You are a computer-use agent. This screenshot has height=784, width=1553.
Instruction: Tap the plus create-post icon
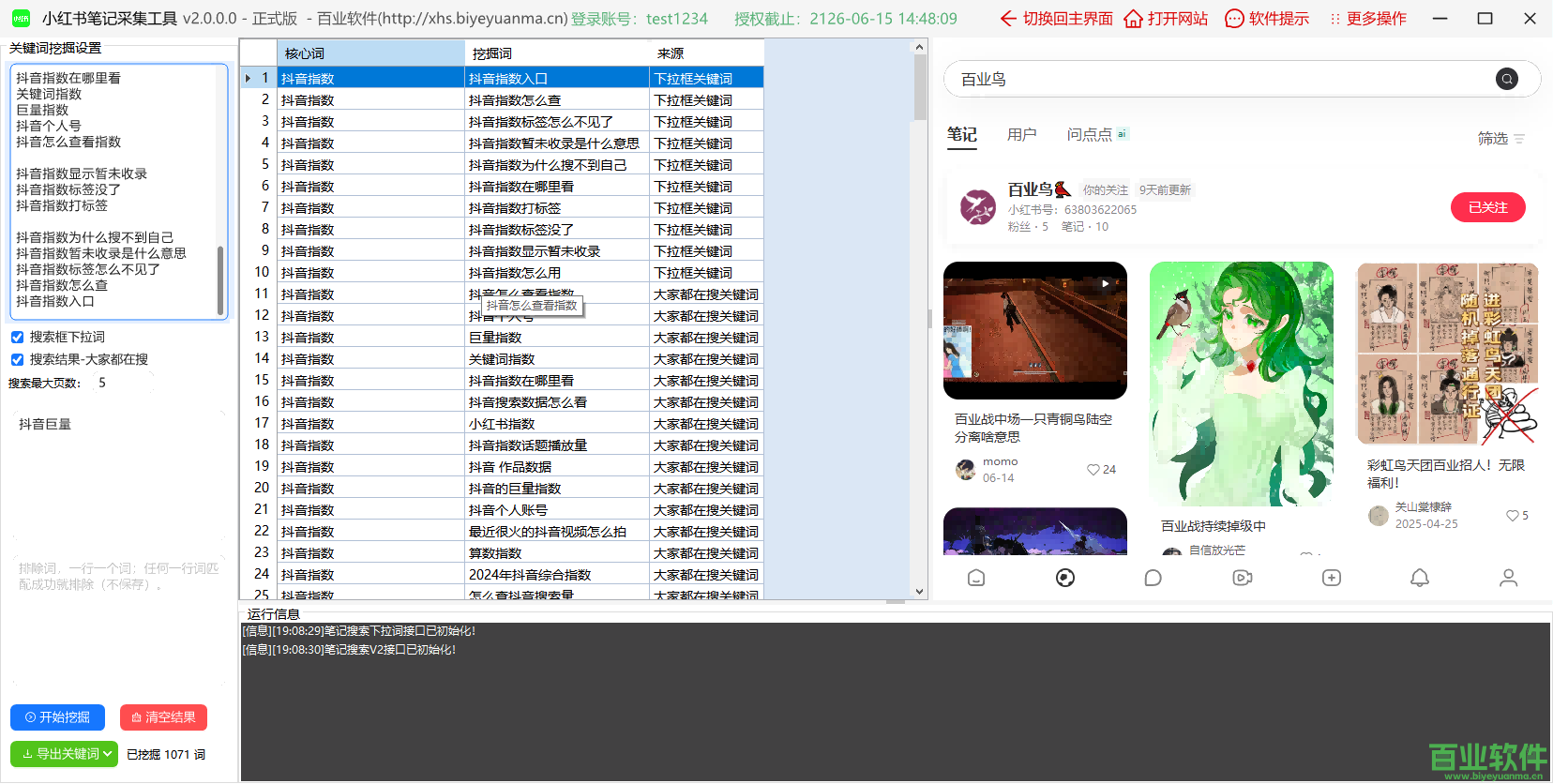(x=1332, y=578)
